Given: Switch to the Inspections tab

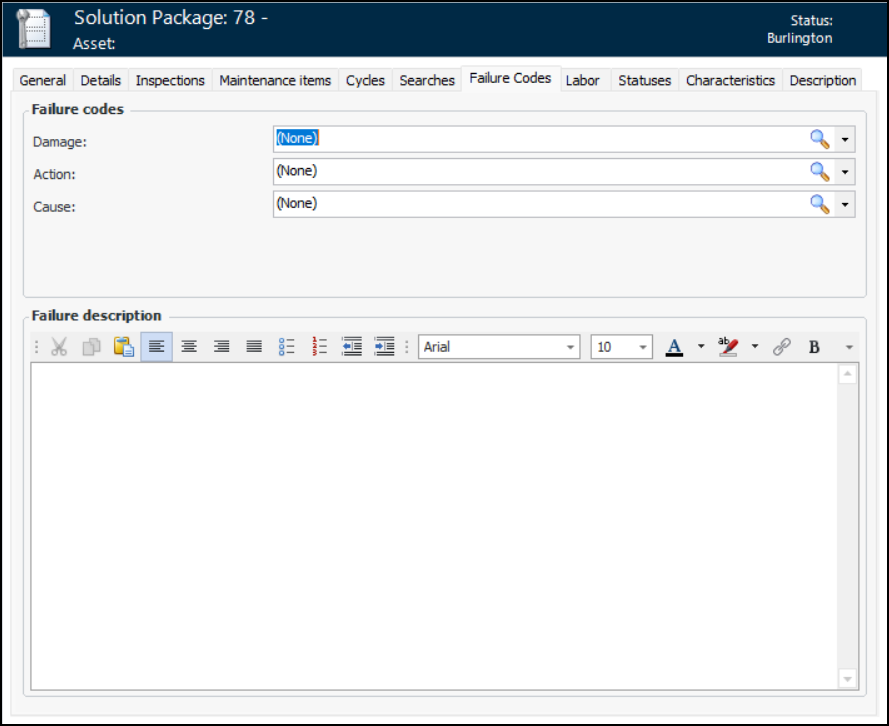Looking at the screenshot, I should click(x=170, y=80).
